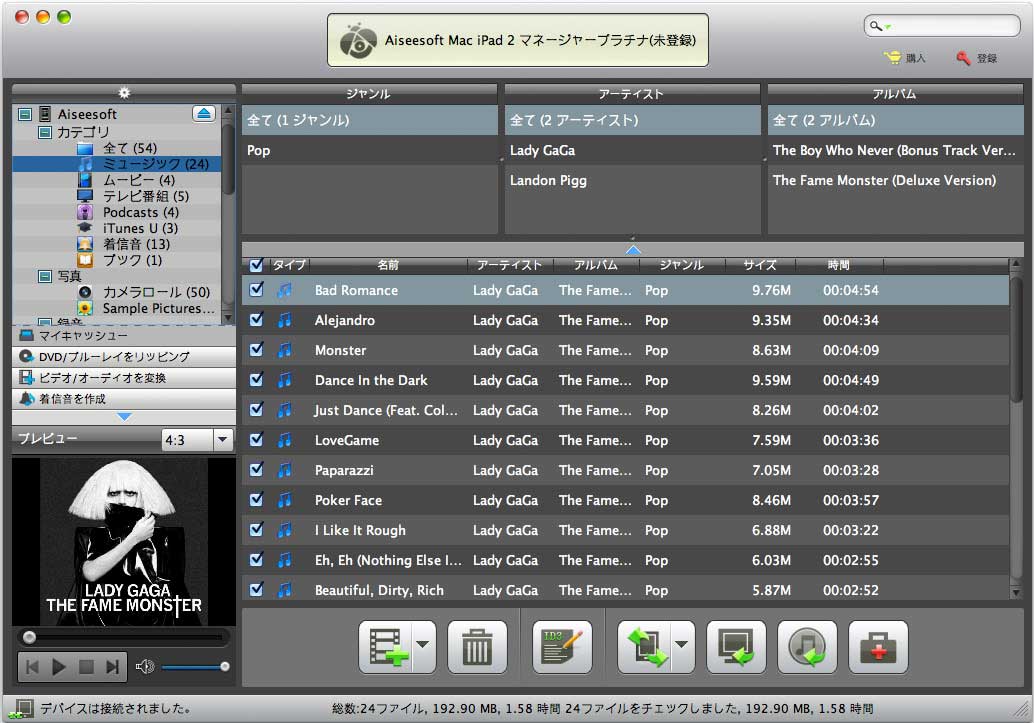The height and width of the screenshot is (723, 1034).
Task: Click the export to computer icon
Action: coord(736,648)
